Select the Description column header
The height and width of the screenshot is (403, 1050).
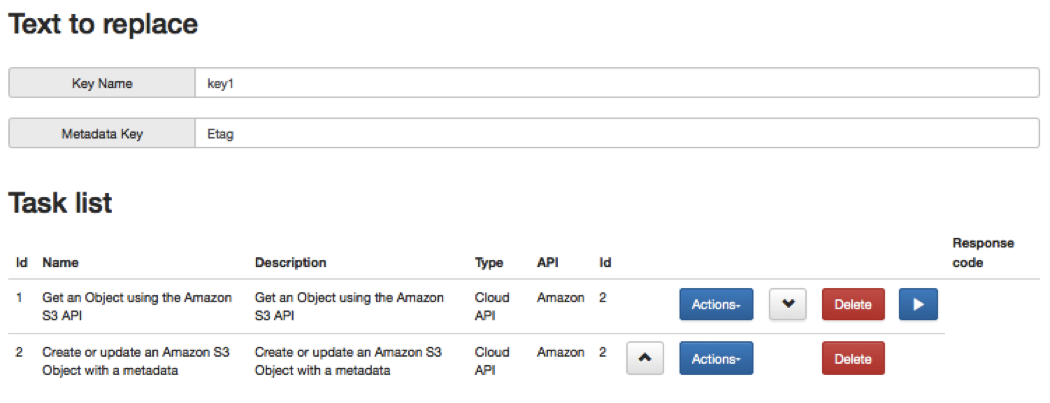[x=291, y=262]
